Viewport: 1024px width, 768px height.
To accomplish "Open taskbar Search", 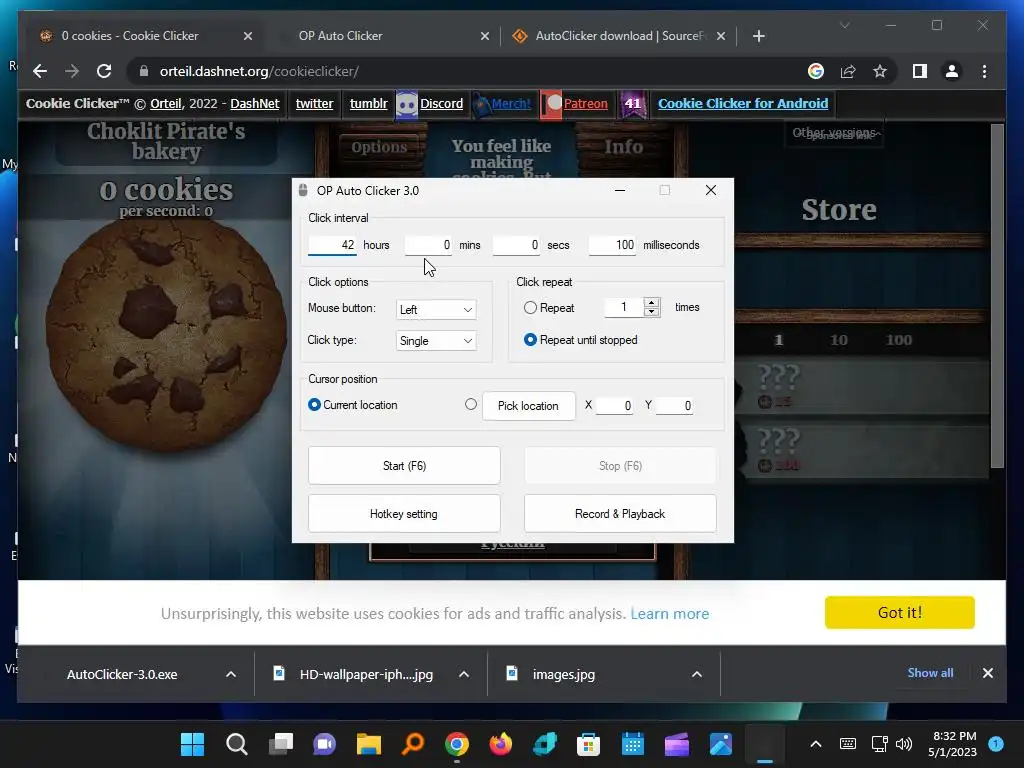I will point(236,744).
